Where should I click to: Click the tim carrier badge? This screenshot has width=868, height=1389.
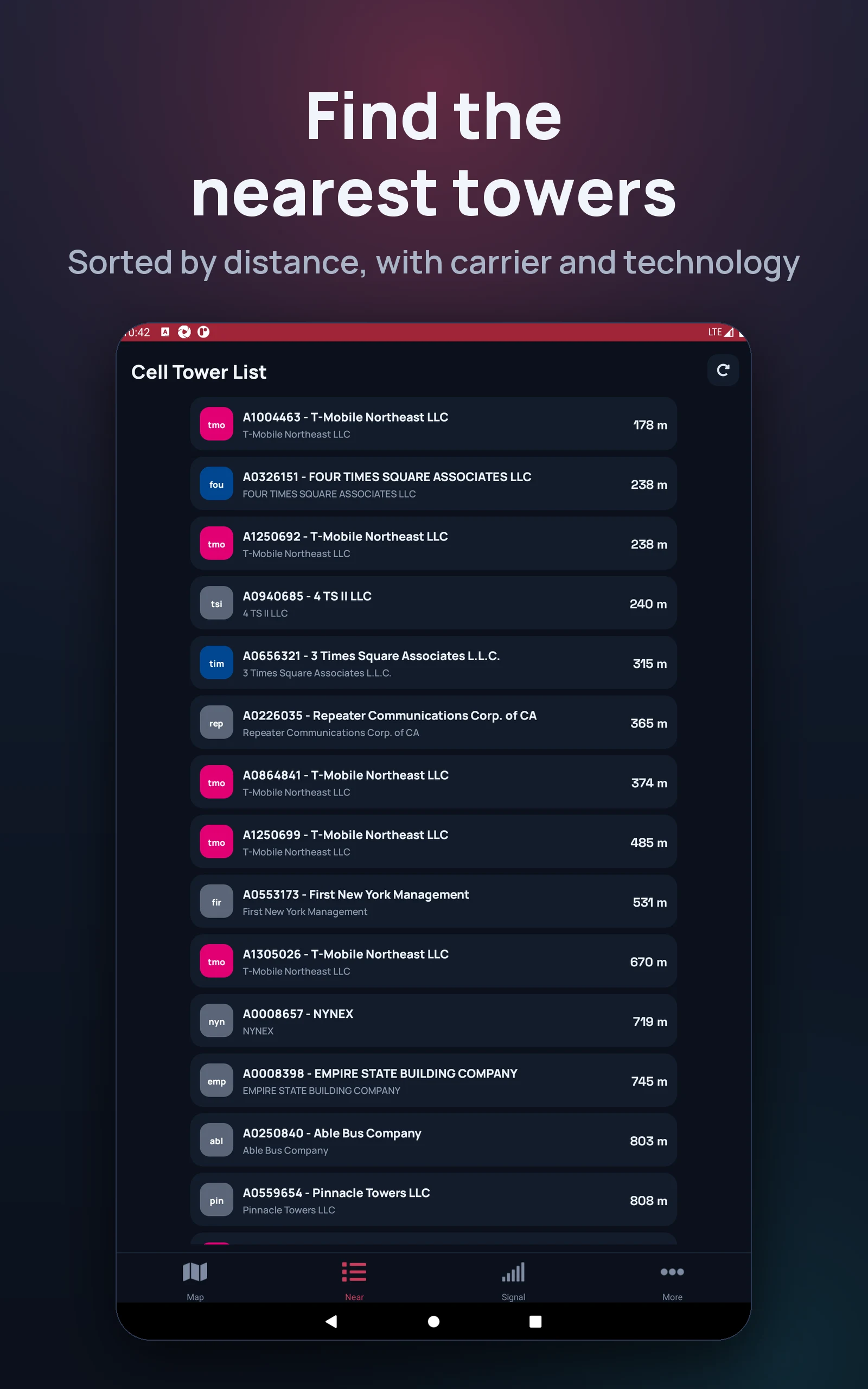point(216,663)
